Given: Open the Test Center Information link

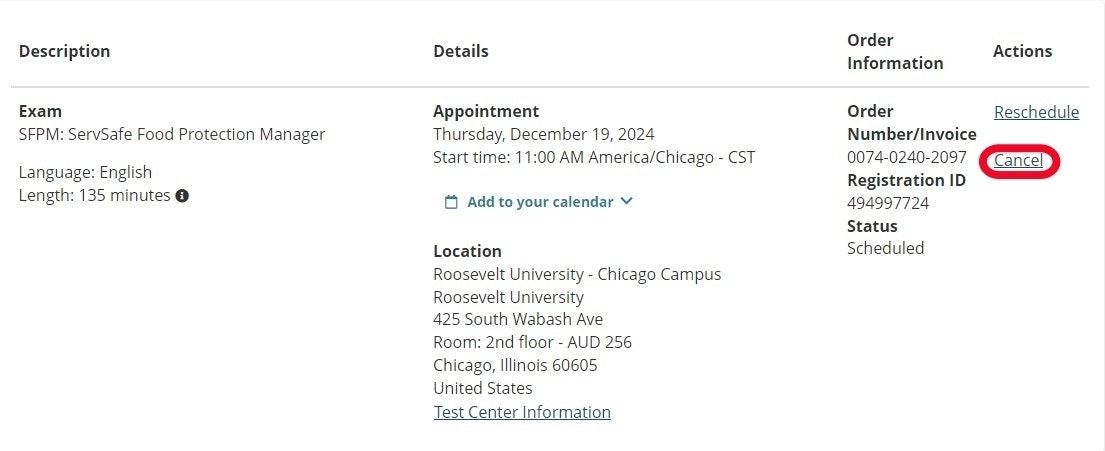Looking at the screenshot, I should tap(522, 412).
